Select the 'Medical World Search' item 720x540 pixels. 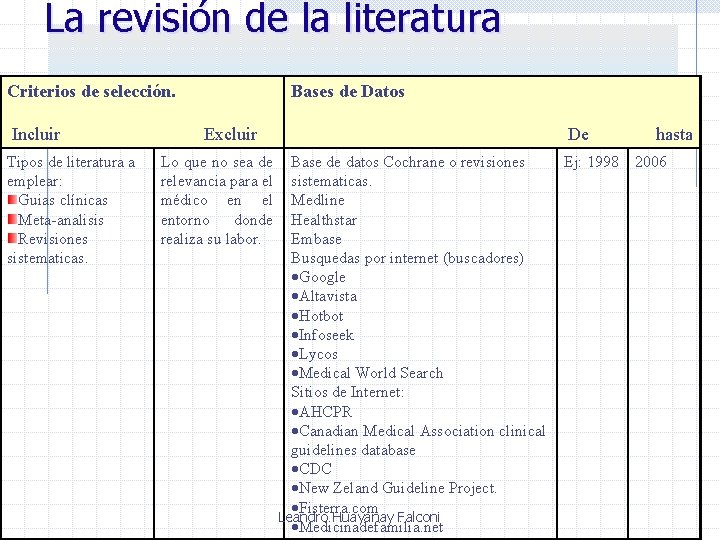pyautogui.click(x=367, y=373)
